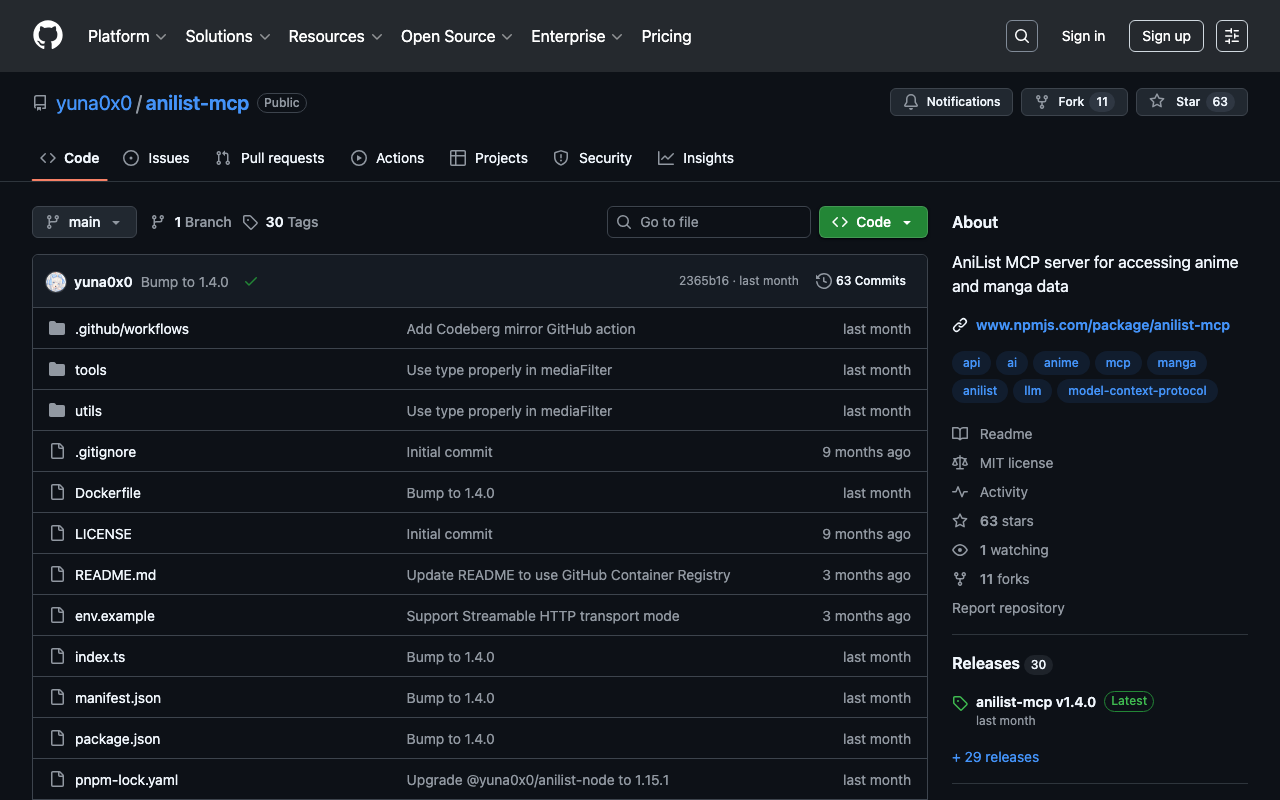Viewport: 1280px width, 800px height.
Task: Open the npmjs.com package link
Action: click(x=1102, y=325)
